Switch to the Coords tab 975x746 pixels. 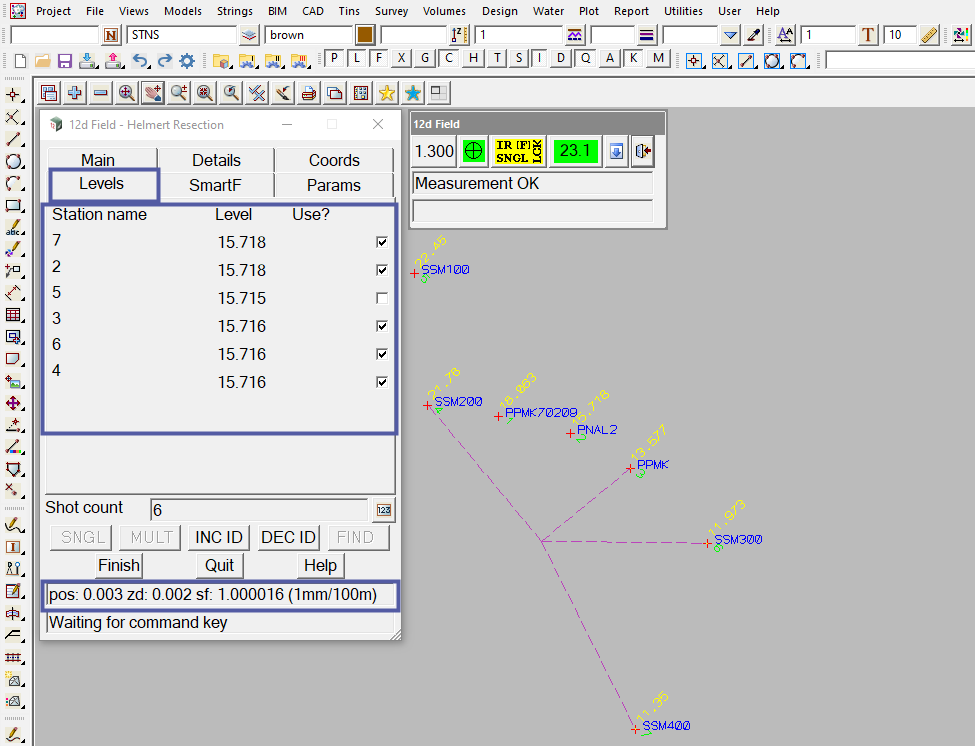pos(334,160)
